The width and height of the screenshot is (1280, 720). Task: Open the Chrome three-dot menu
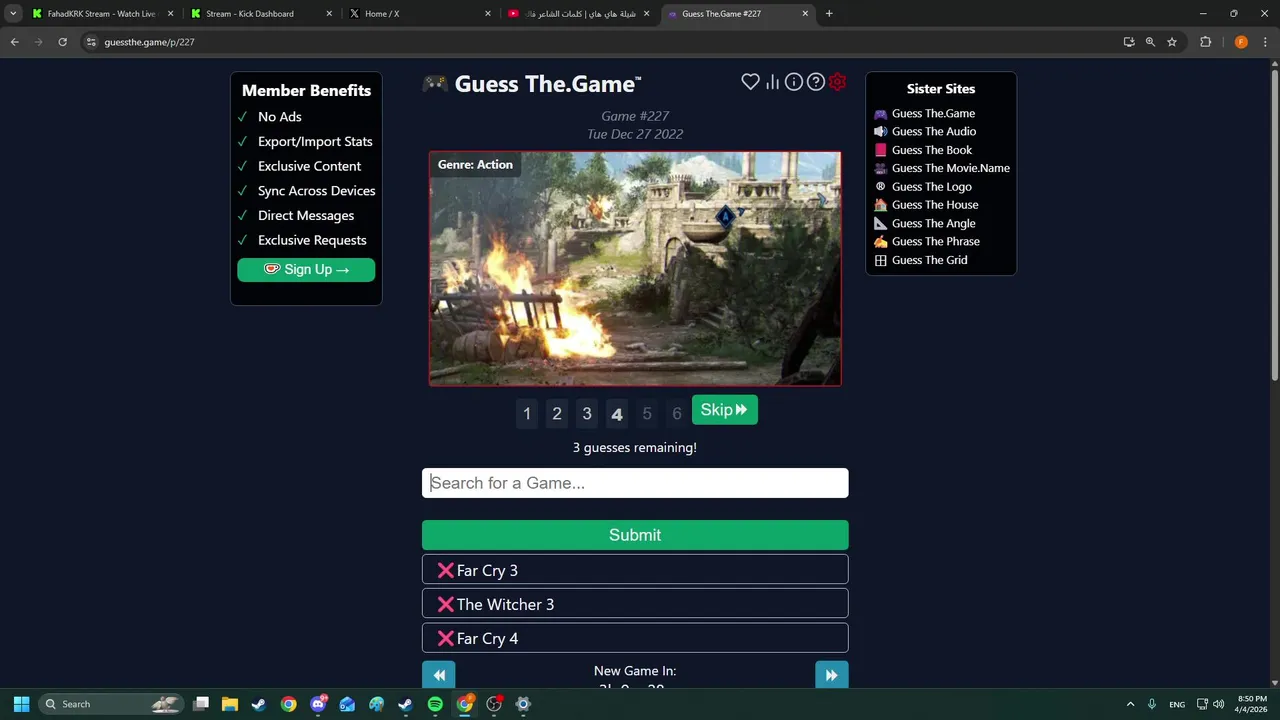point(1265,42)
